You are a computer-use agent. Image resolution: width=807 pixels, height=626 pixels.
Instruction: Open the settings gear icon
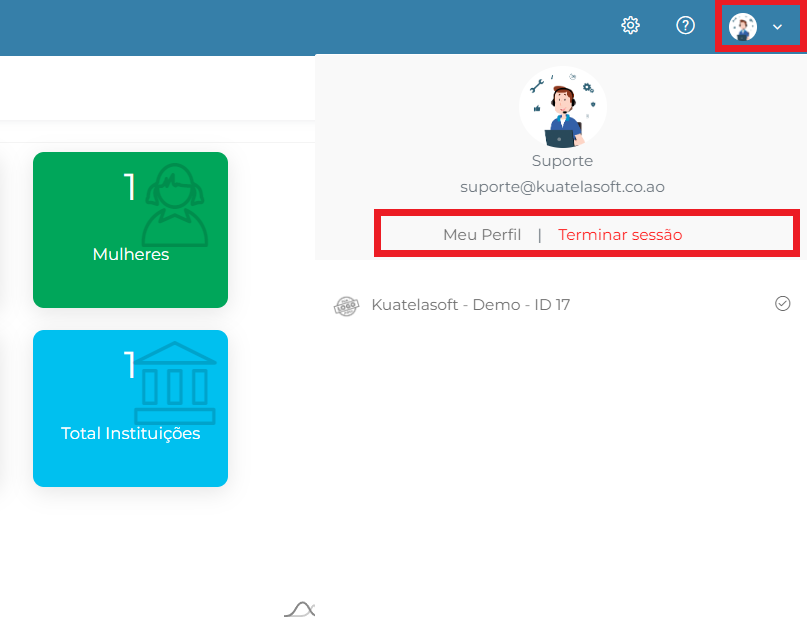[x=630, y=25]
